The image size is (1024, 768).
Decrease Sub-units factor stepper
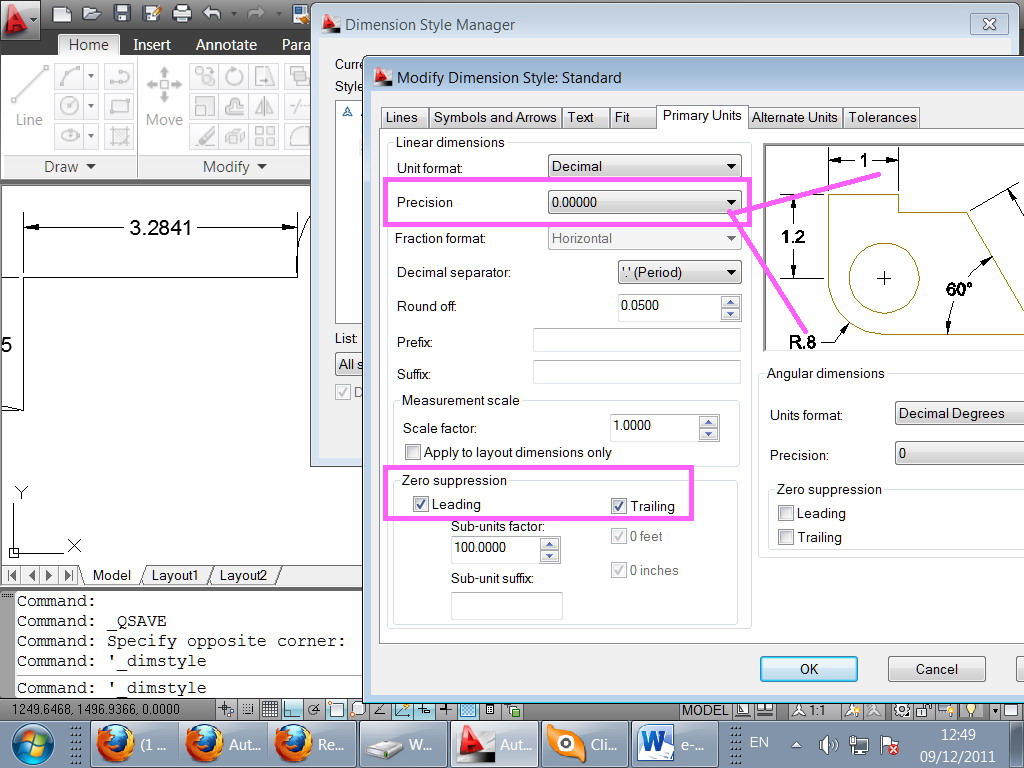[x=550, y=556]
